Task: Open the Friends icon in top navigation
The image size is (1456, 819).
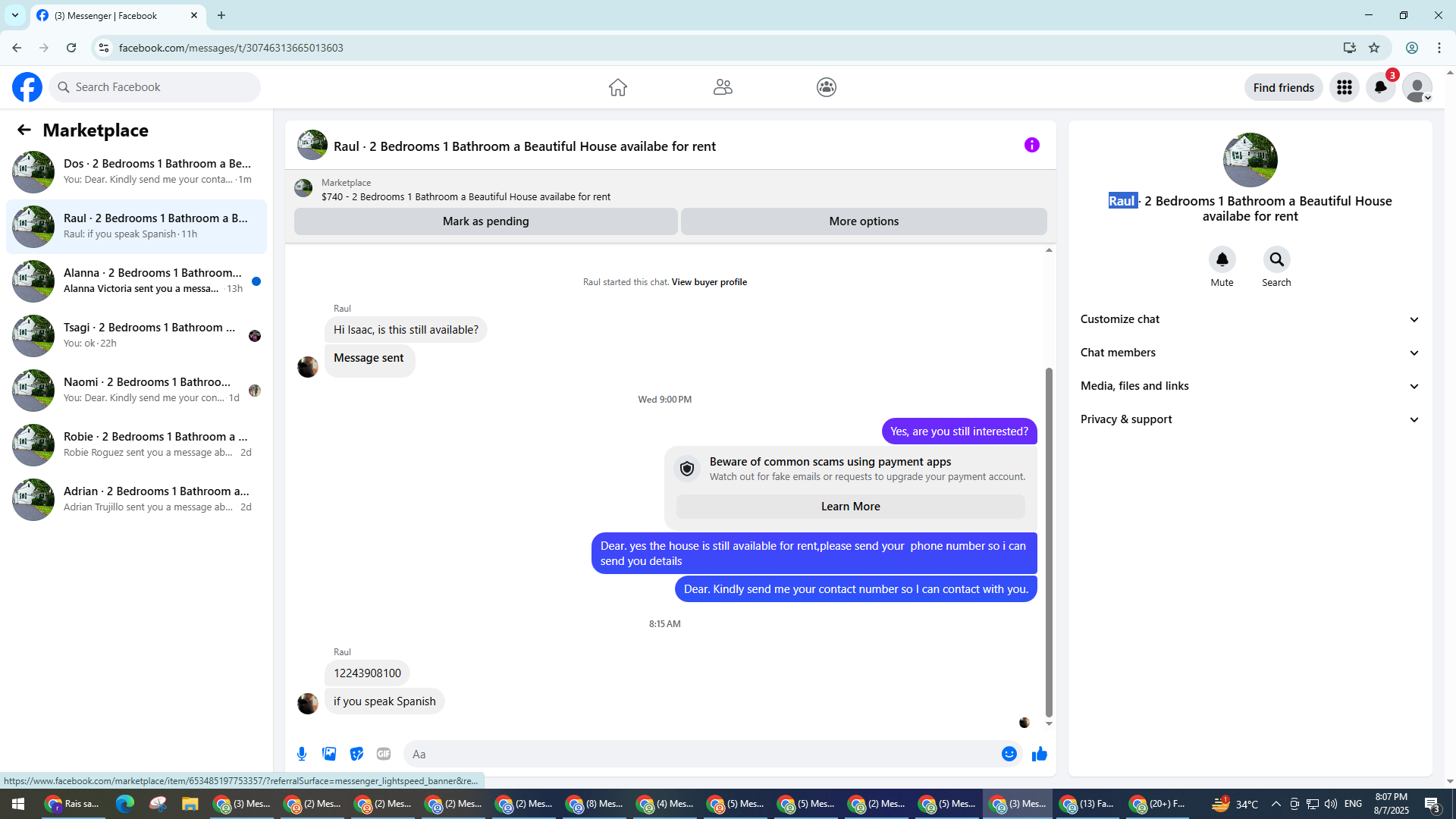Action: (723, 87)
